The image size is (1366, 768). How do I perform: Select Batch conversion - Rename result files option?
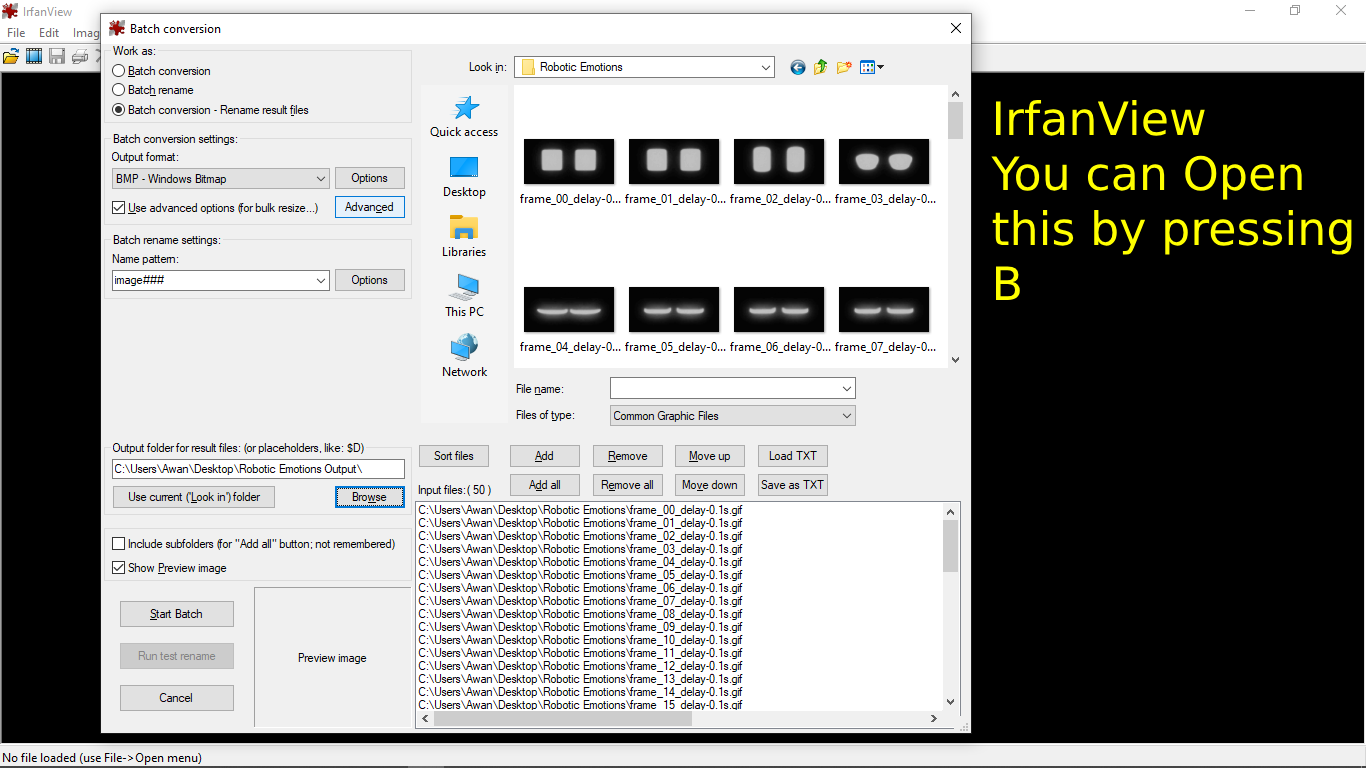(x=119, y=110)
